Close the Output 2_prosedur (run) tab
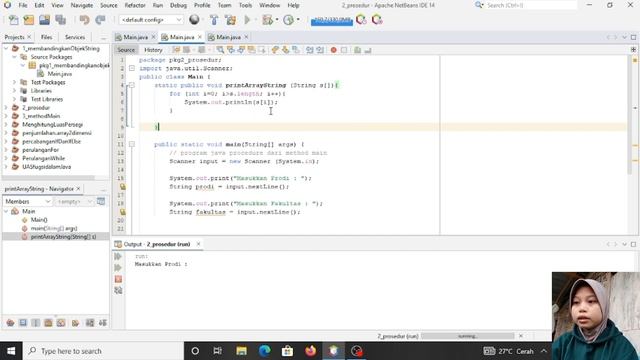The height and width of the screenshot is (360, 640). pos(198,244)
